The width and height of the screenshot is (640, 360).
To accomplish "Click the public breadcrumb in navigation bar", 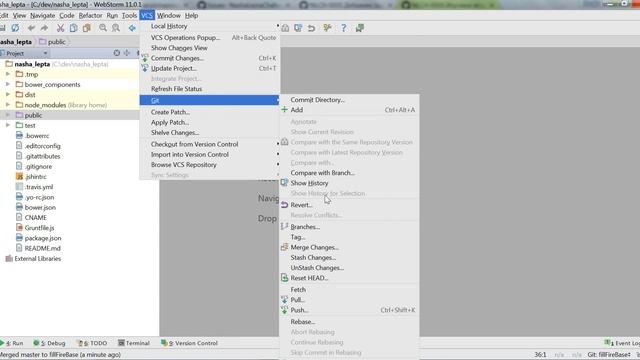I will click(x=53, y=42).
